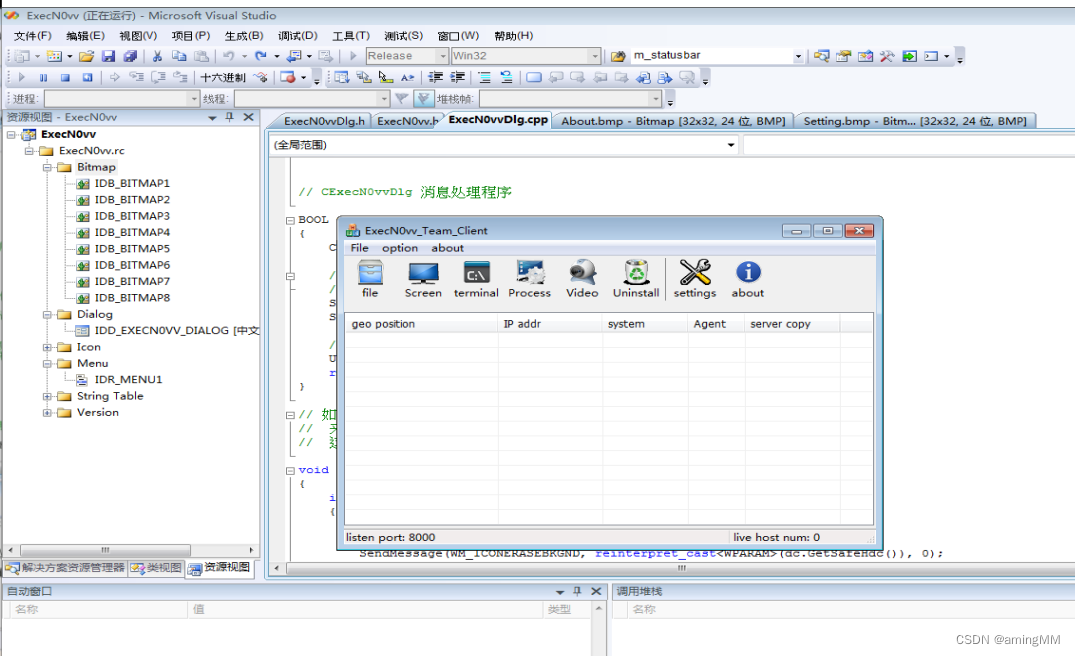Open the 生成(B) build menu
The image size is (1075, 656).
click(x=244, y=36)
